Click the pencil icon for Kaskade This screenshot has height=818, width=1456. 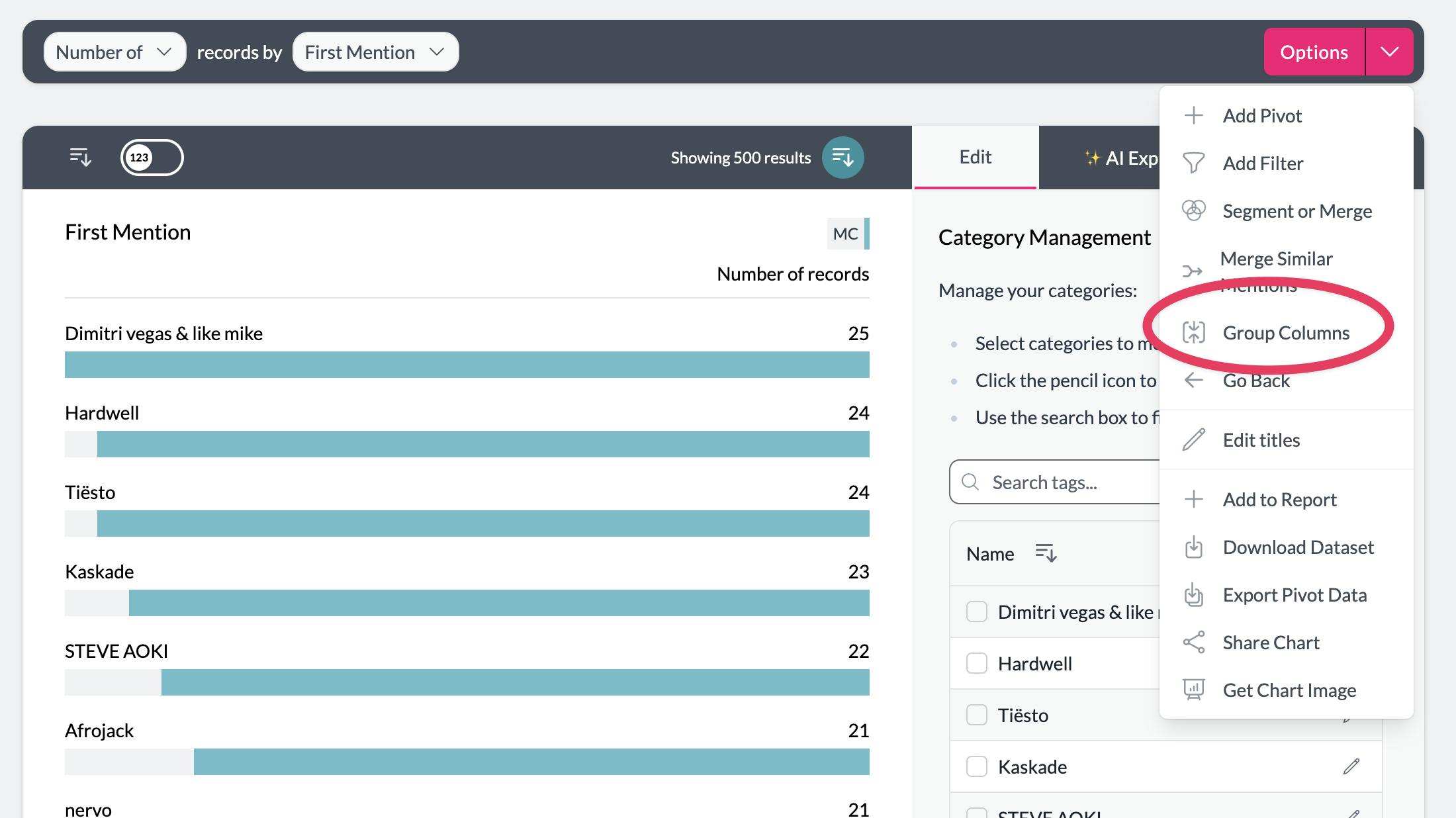click(1351, 766)
